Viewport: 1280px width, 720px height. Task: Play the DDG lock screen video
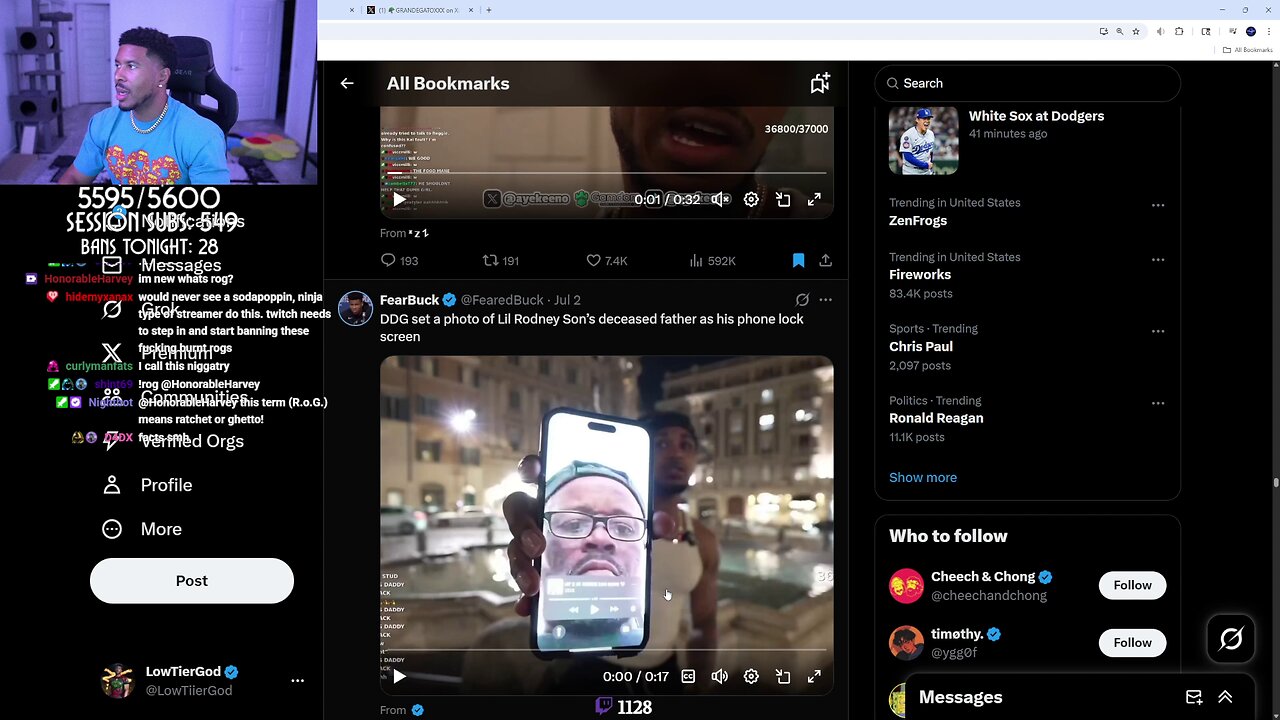pos(399,676)
